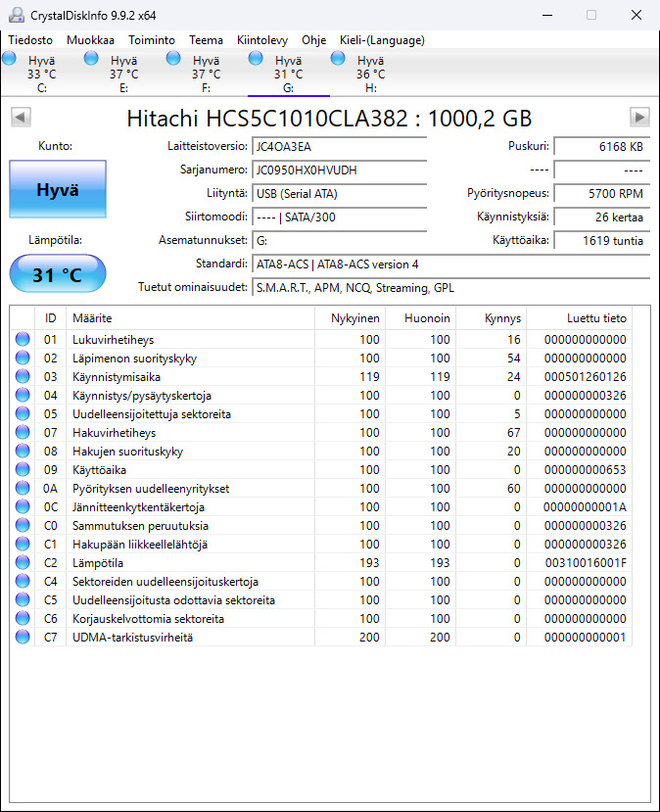Click the ID column header
Viewport: 660px width, 812px height.
click(50, 318)
